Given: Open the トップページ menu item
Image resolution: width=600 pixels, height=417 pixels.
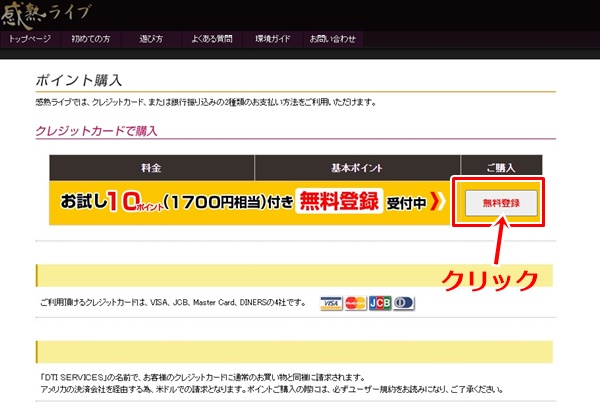Looking at the screenshot, I should (30, 39).
